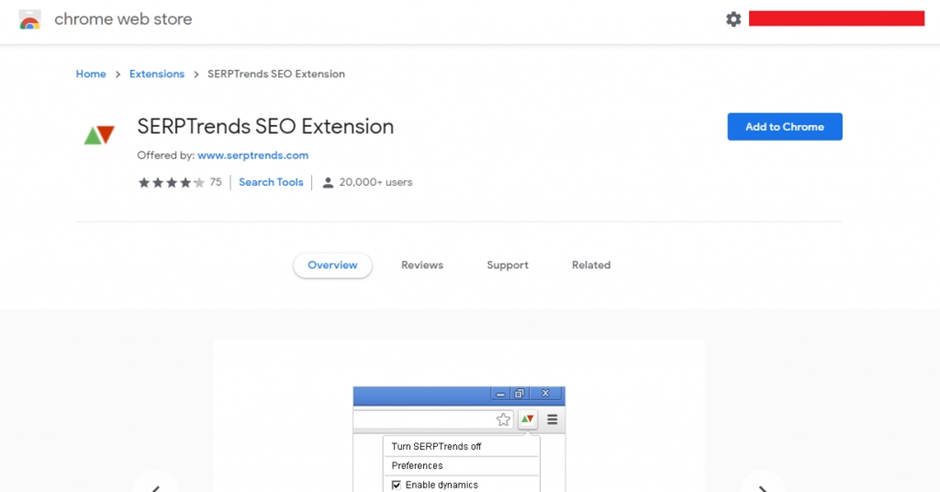Select the Overview tab
Screen dimensions: 940x492
(x=333, y=265)
